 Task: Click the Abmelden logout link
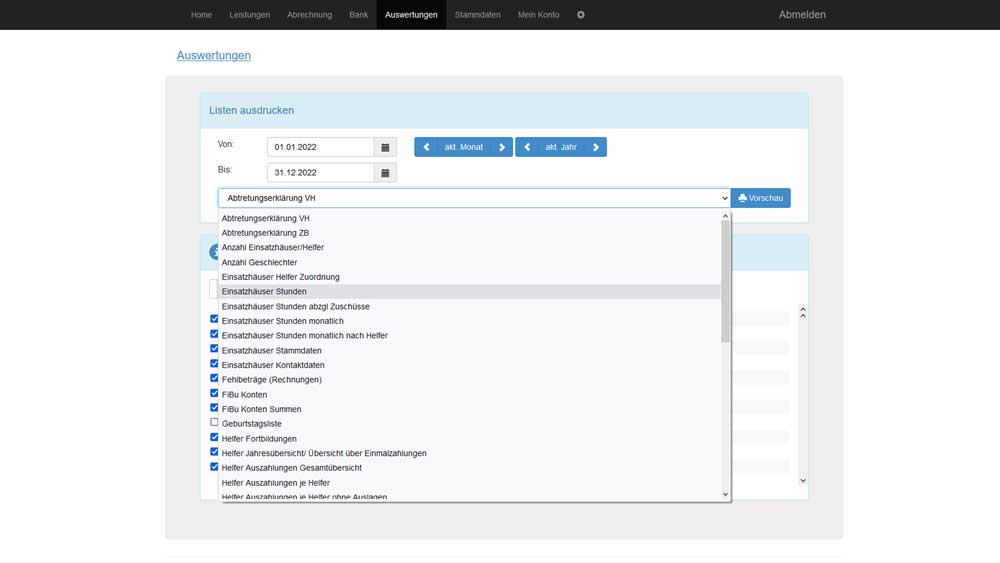802,15
